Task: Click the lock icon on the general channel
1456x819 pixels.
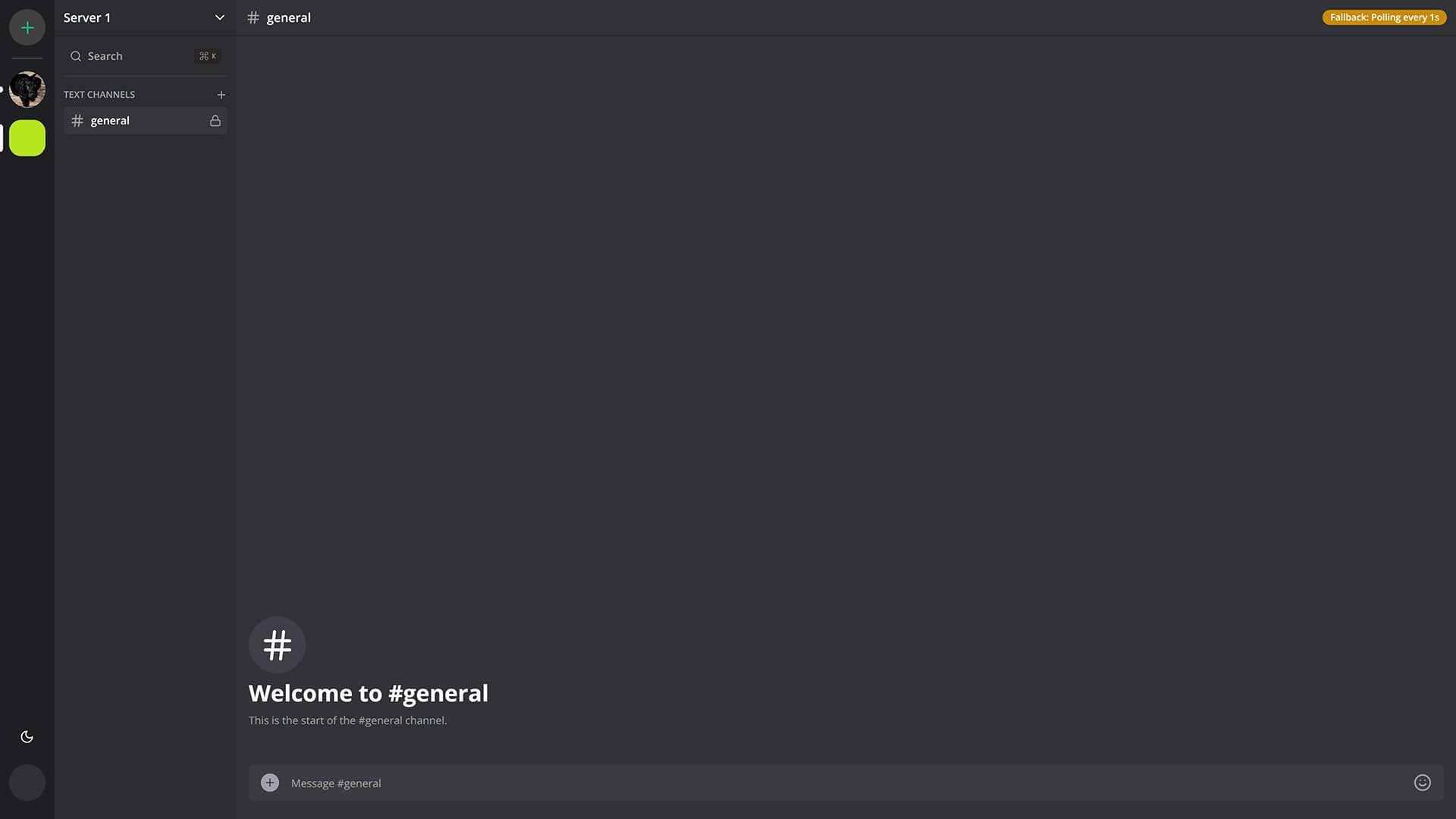Action: [x=215, y=121]
